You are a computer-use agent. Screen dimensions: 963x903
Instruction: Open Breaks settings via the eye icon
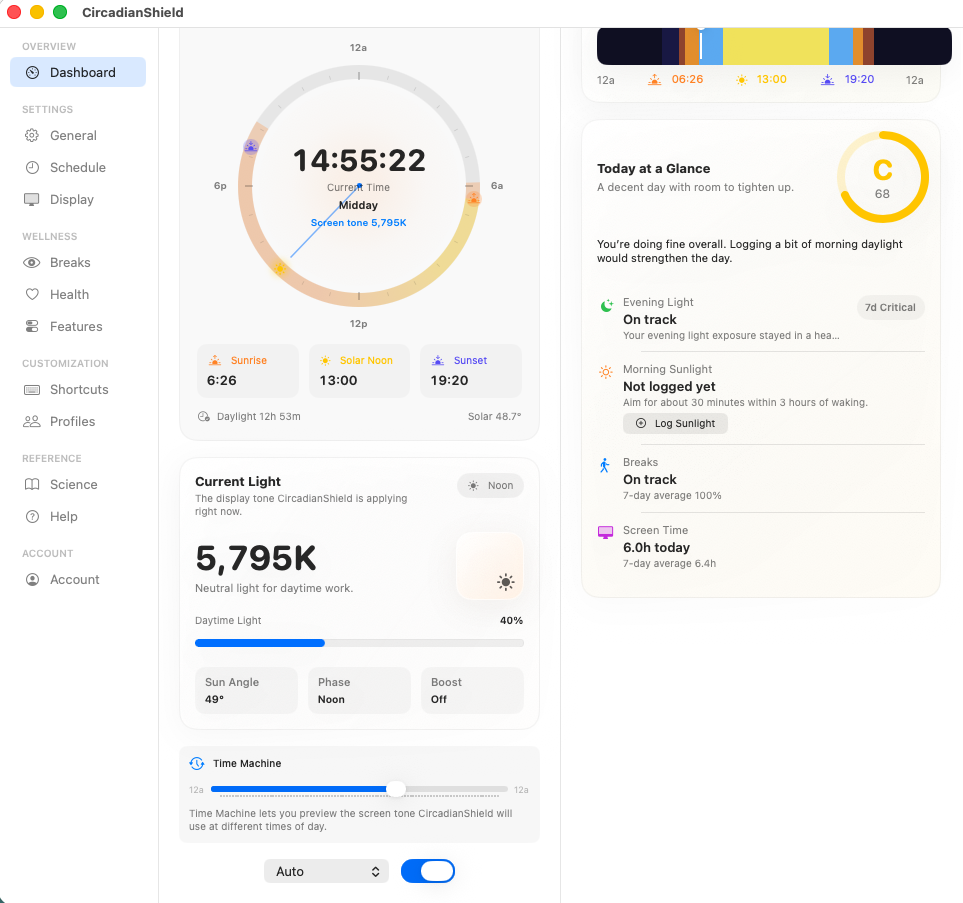33,262
